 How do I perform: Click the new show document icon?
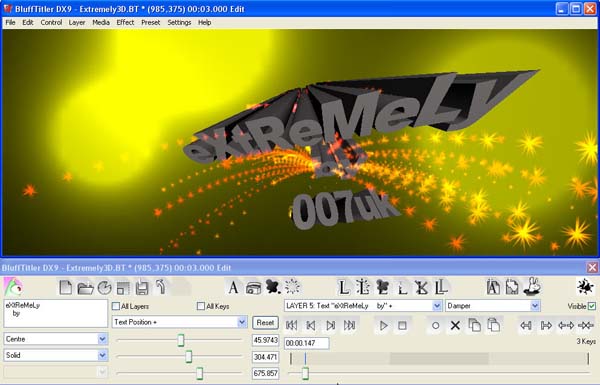point(65,287)
